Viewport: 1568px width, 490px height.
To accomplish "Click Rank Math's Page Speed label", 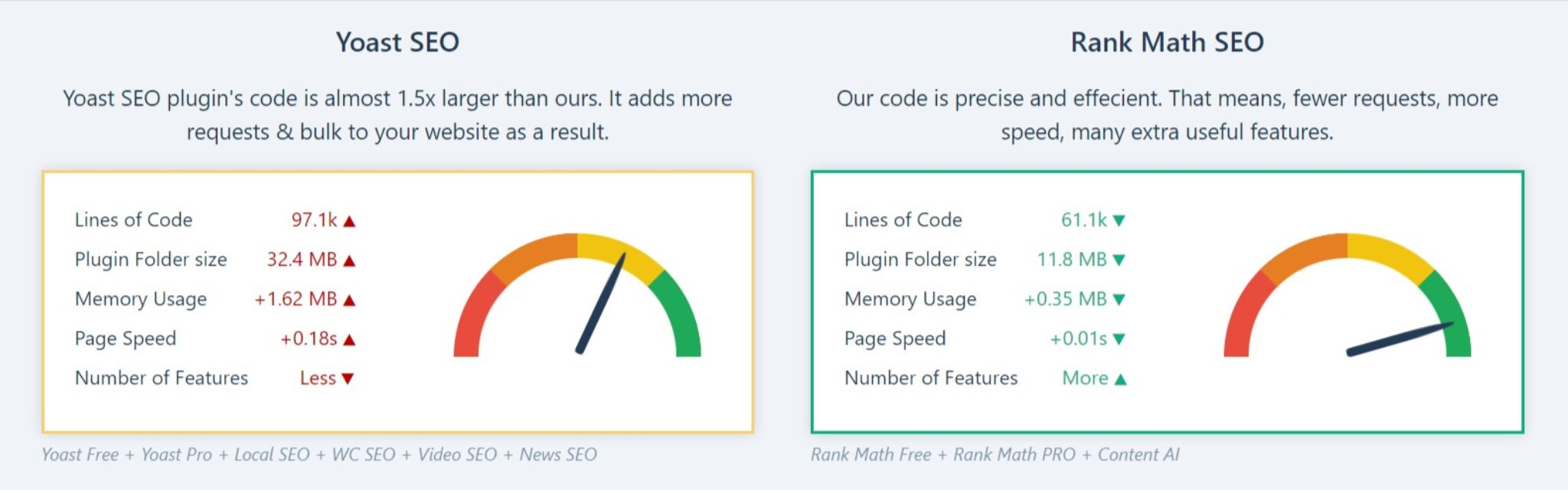I will pyautogui.click(x=895, y=338).
